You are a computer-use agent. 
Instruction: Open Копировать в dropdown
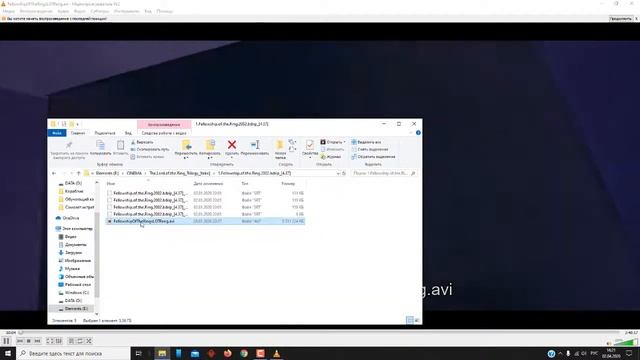(210, 149)
